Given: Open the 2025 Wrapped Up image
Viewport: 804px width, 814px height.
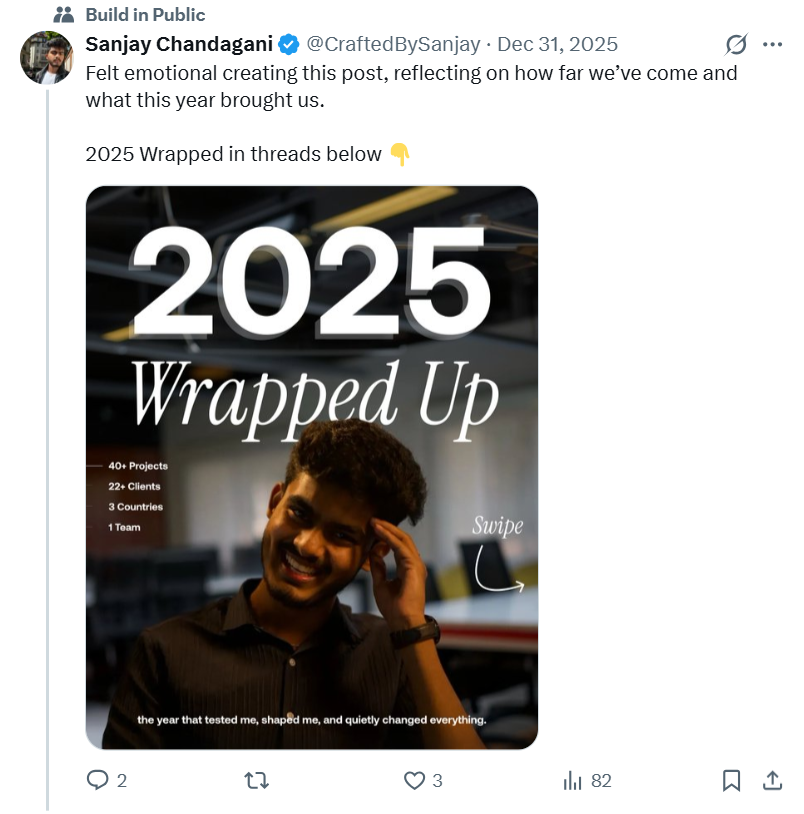Looking at the screenshot, I should (312, 467).
